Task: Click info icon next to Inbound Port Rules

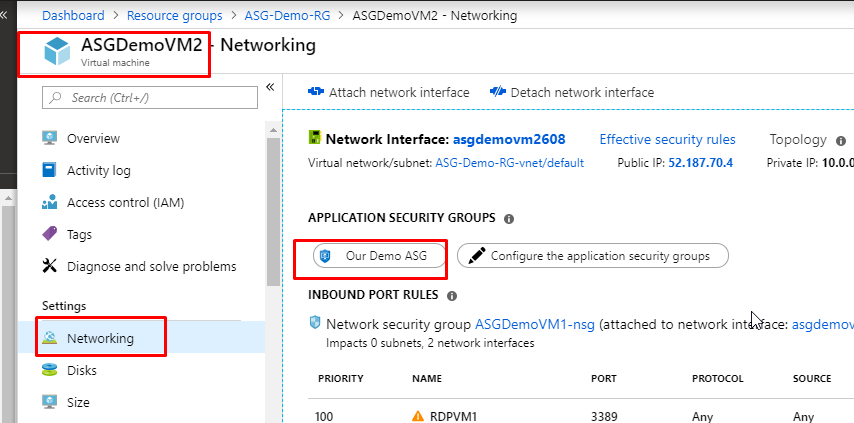Action: 452,296
